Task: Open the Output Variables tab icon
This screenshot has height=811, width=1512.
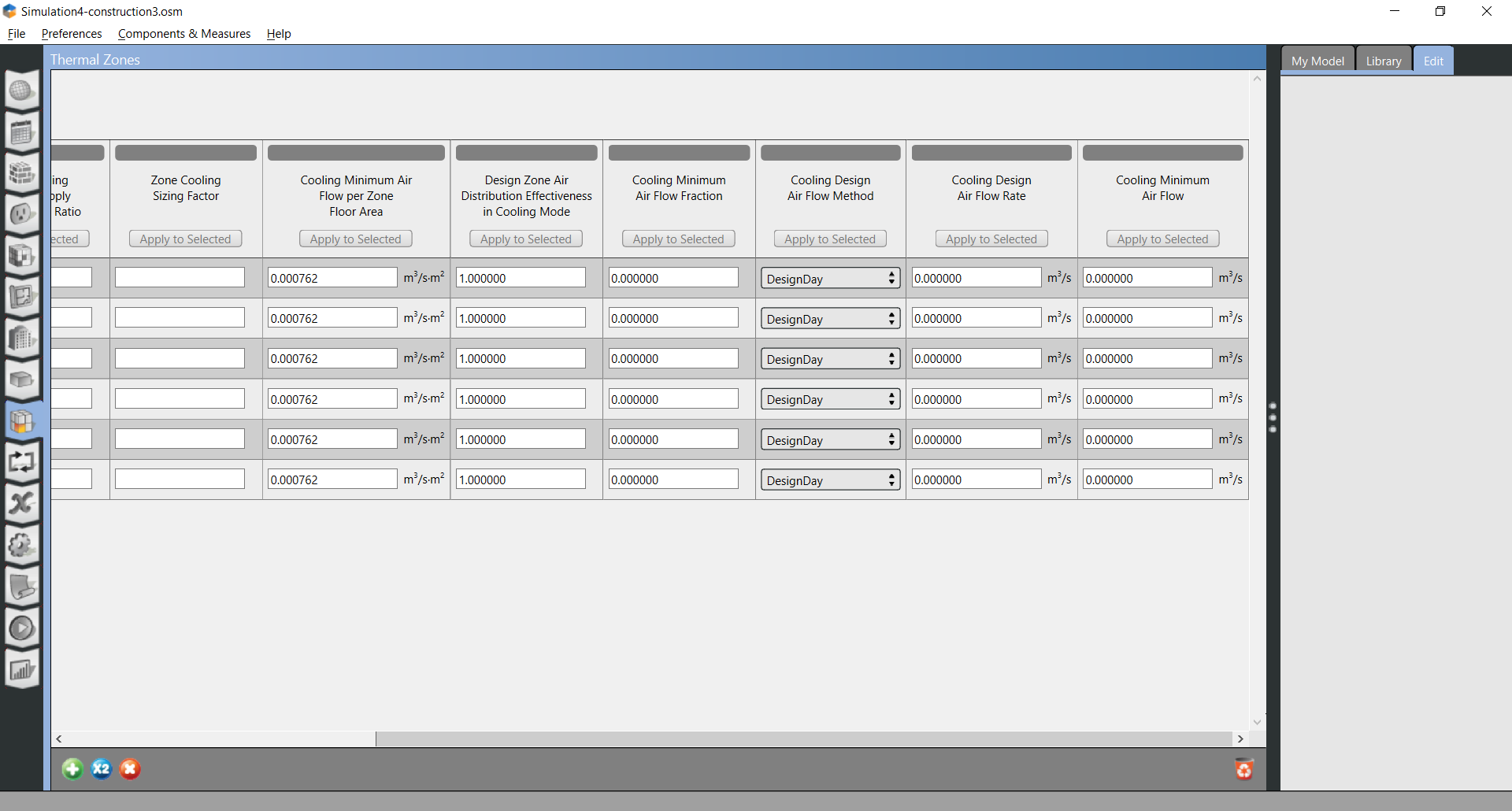Action: (x=22, y=503)
